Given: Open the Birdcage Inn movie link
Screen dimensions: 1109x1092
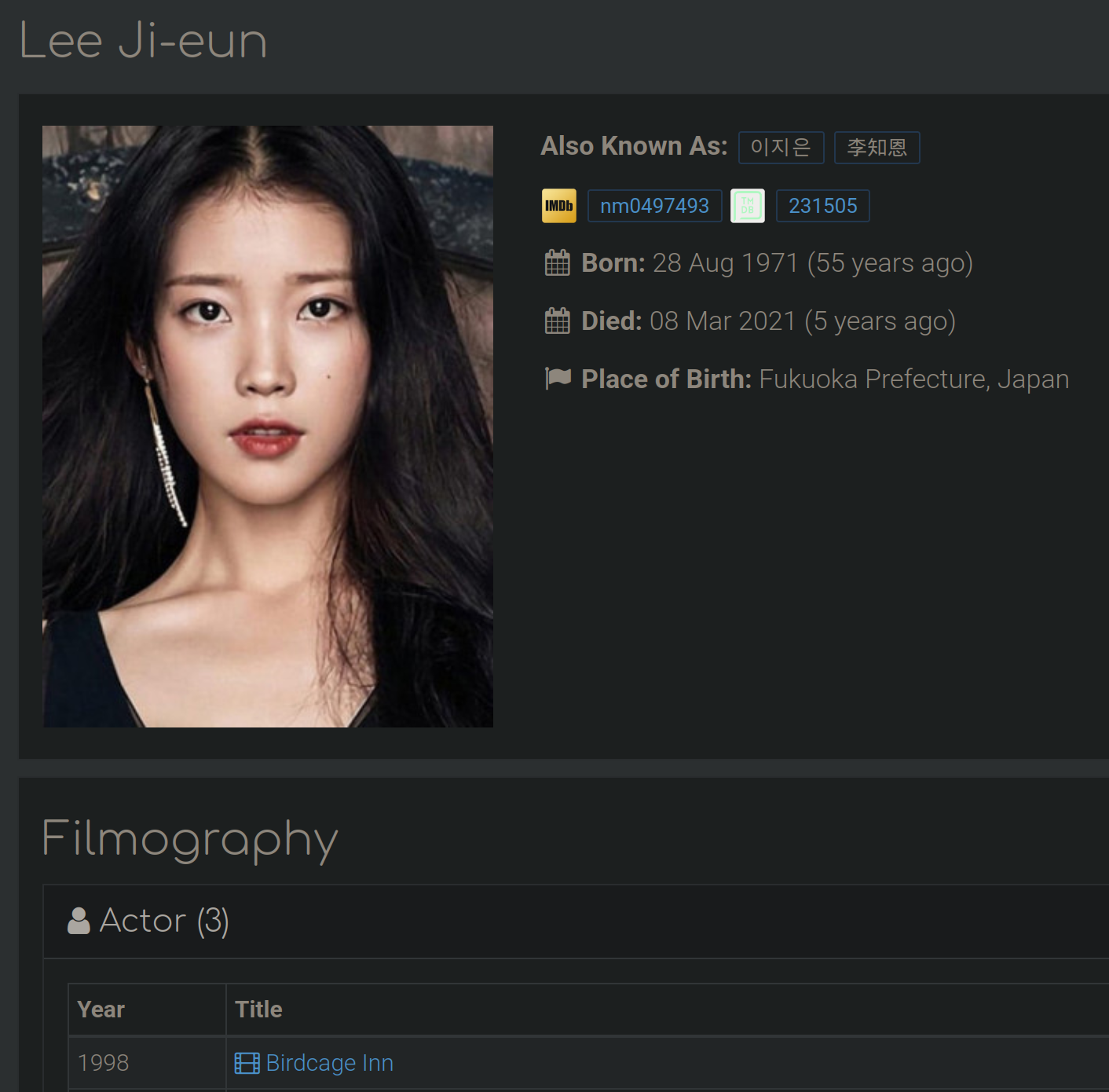Looking at the screenshot, I should (329, 1063).
